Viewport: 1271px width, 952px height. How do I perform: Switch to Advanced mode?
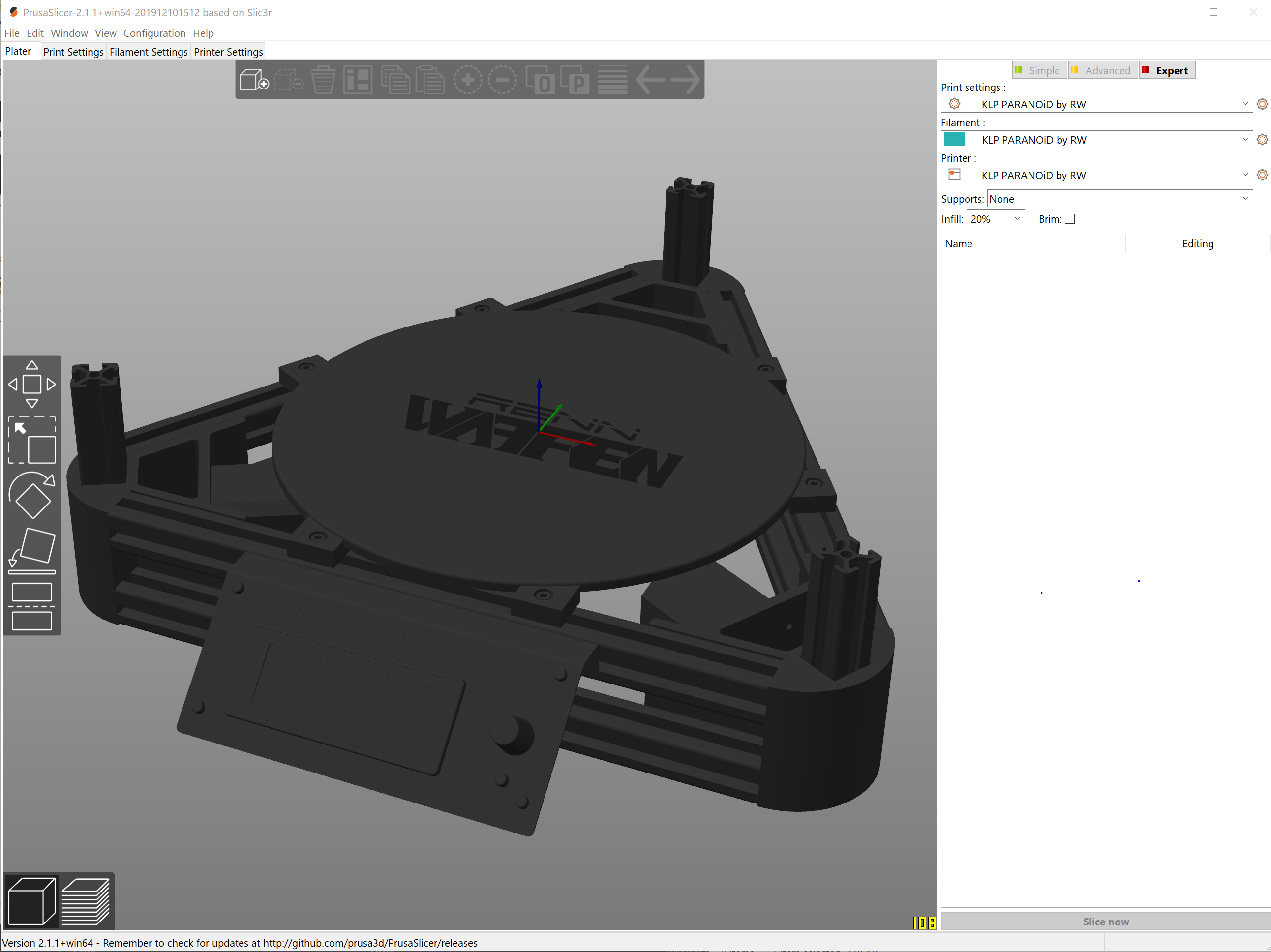tap(1102, 70)
